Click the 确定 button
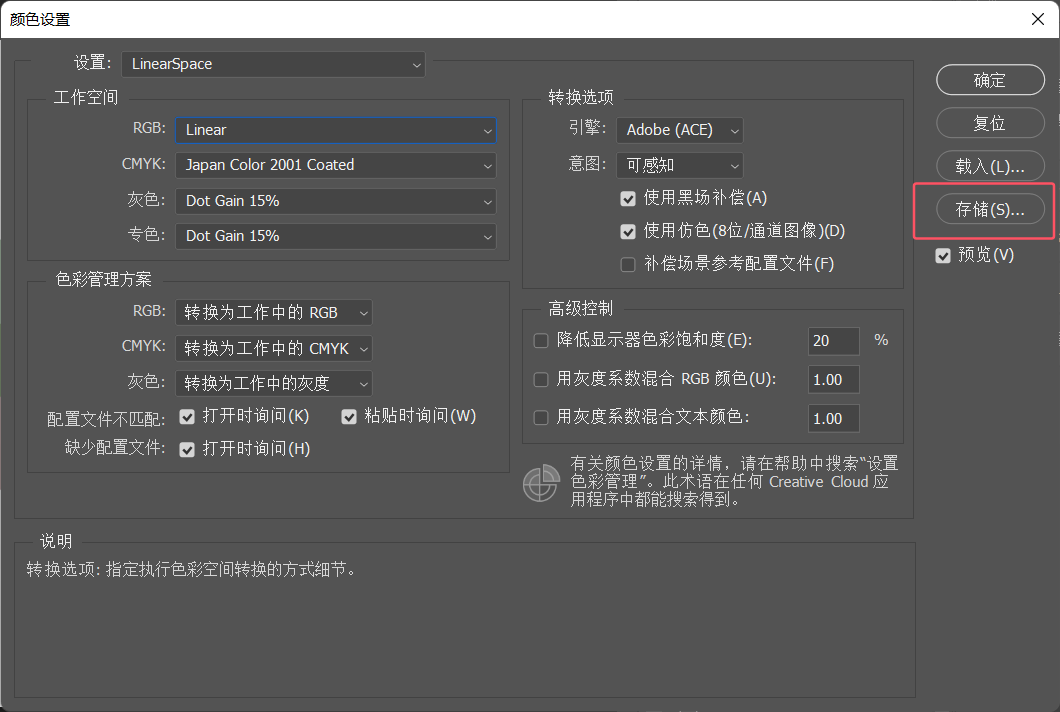This screenshot has width=1060, height=712. 990,80
